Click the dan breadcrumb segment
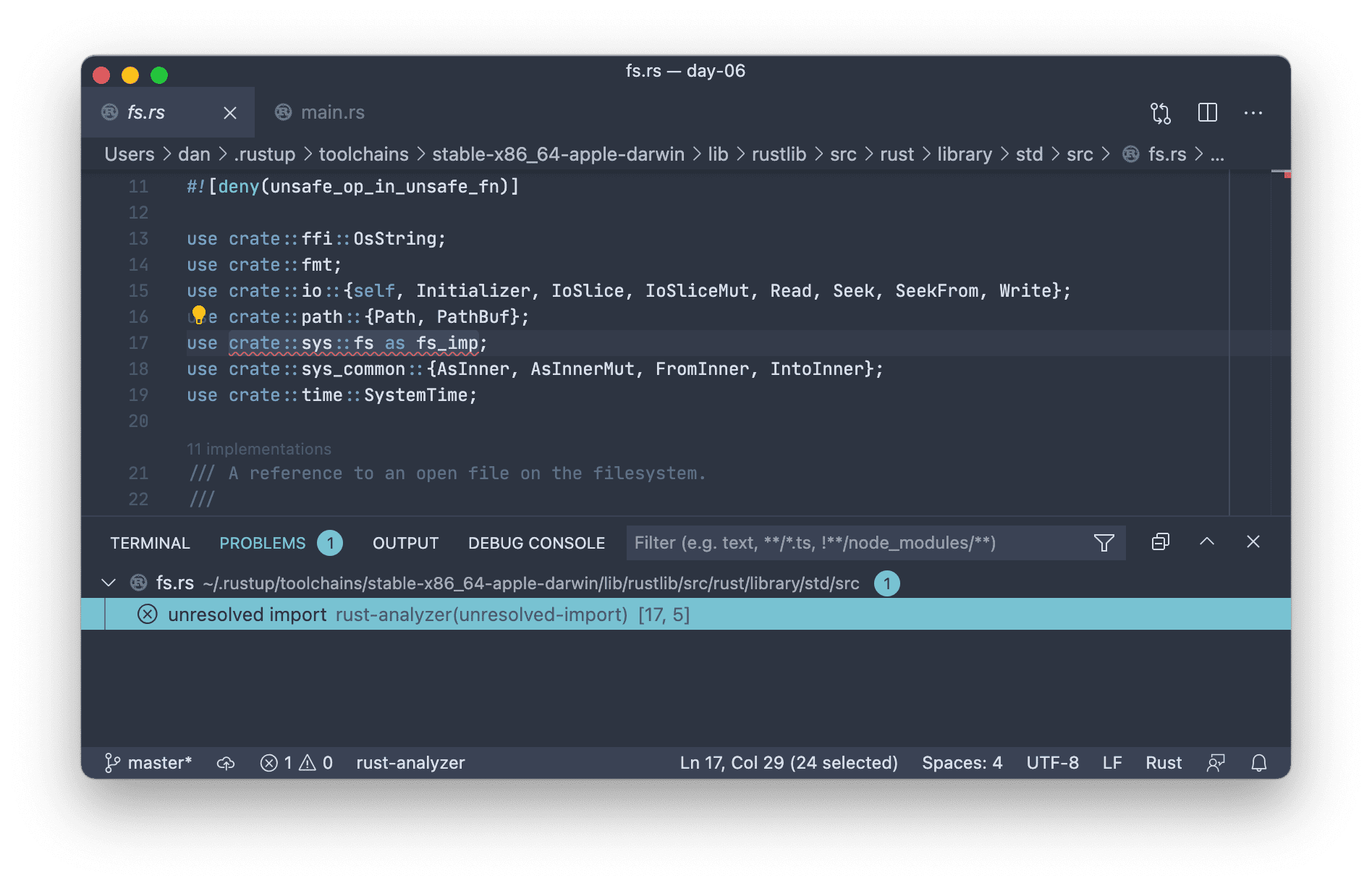Viewport: 1372px width, 886px height. tap(194, 154)
